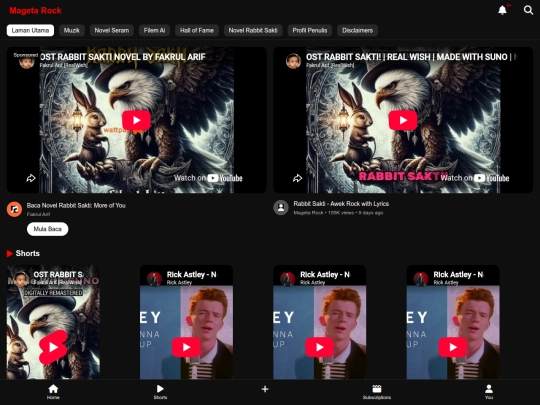Share the Real Wish Suno video

pos(298,178)
